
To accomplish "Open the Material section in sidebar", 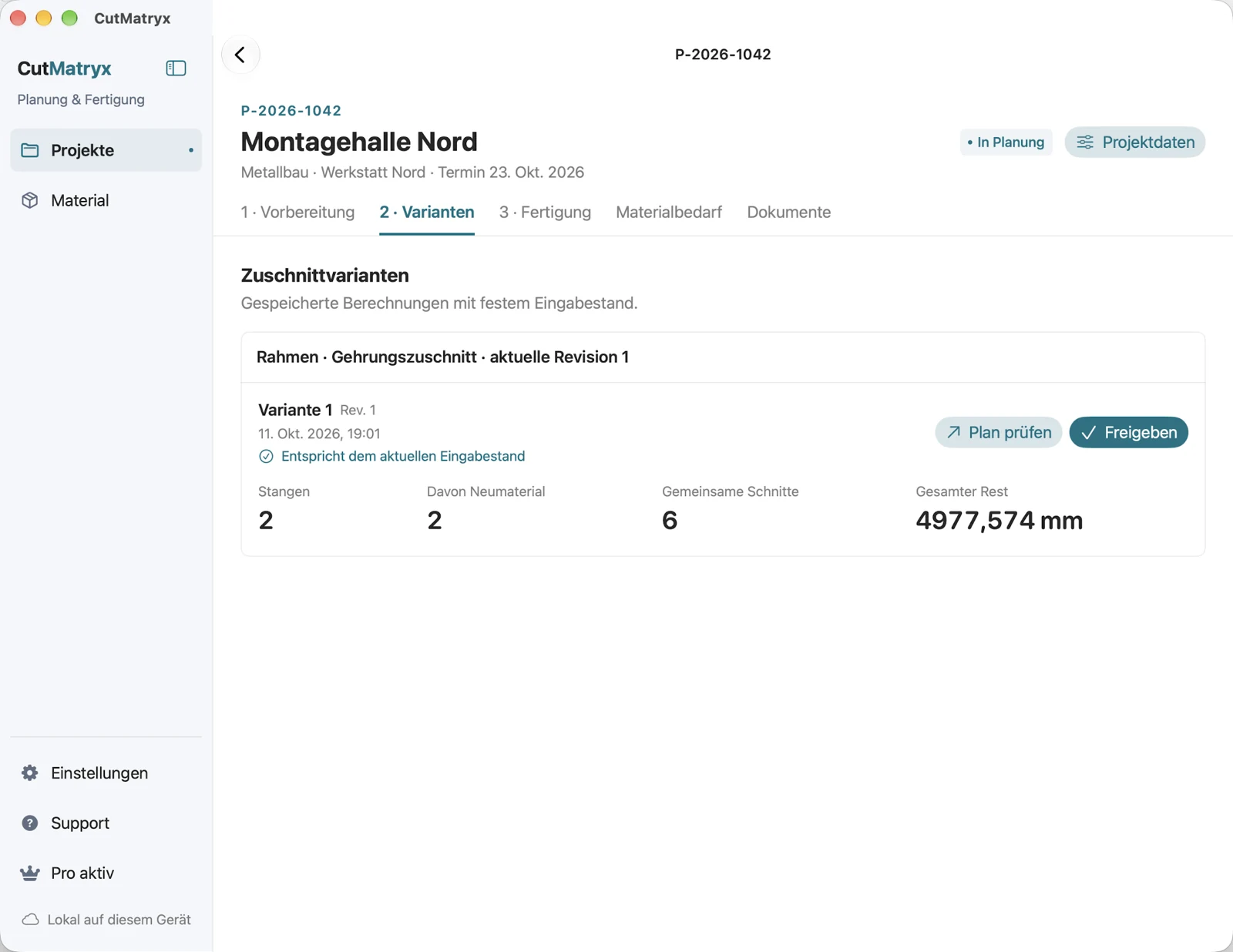I will 106,200.
